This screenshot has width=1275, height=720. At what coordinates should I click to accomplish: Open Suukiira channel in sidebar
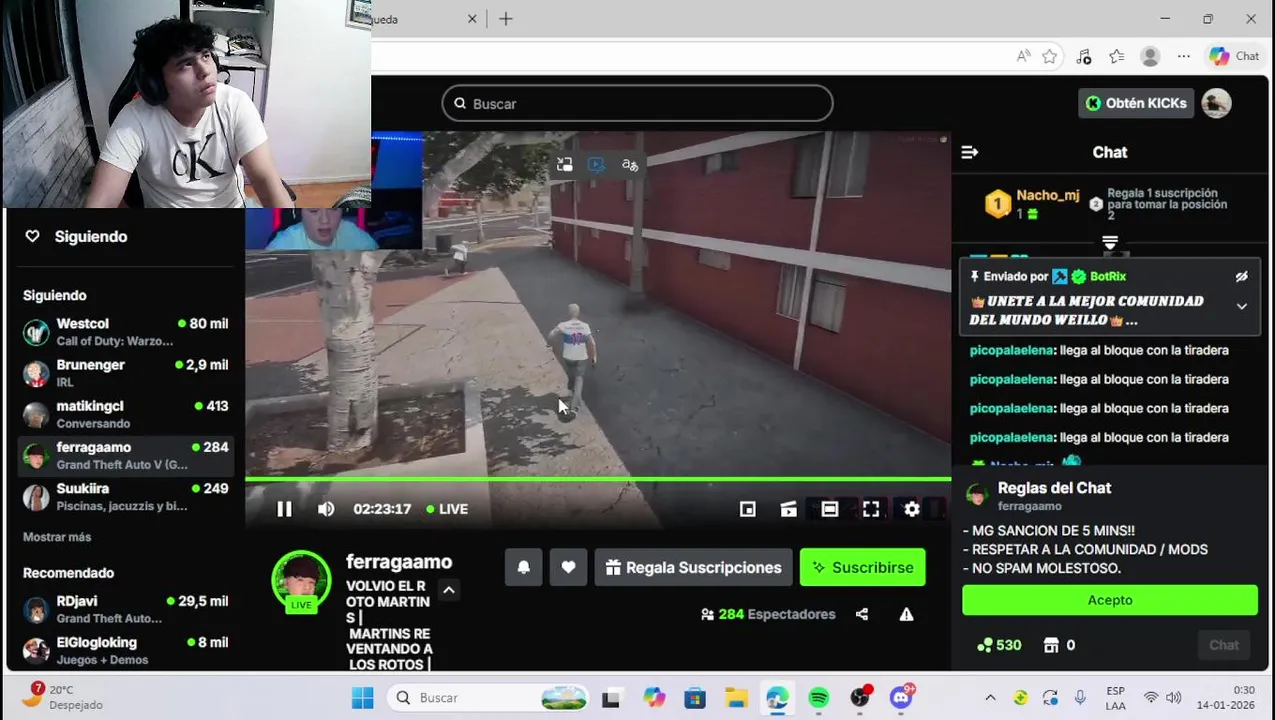tap(126, 496)
